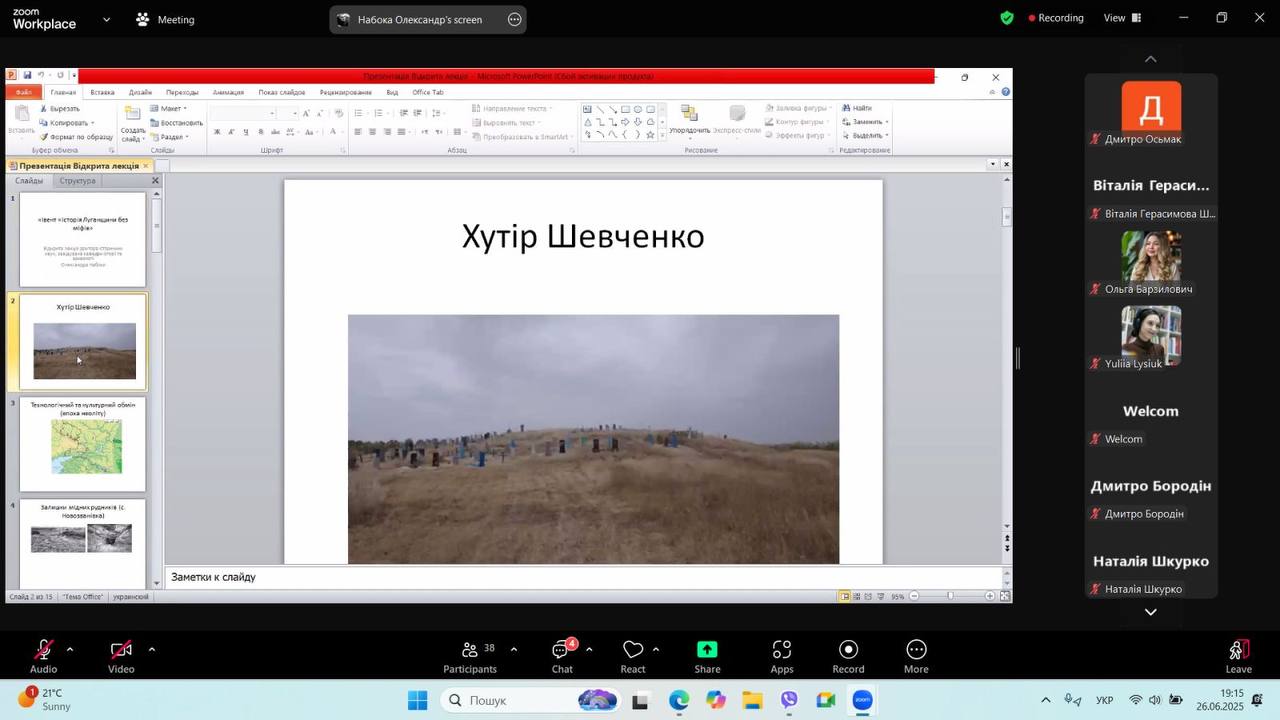The width and height of the screenshot is (1280, 720).
Task: Expand Zoom Workplace dropdown chevron
Action: [x=106, y=19]
